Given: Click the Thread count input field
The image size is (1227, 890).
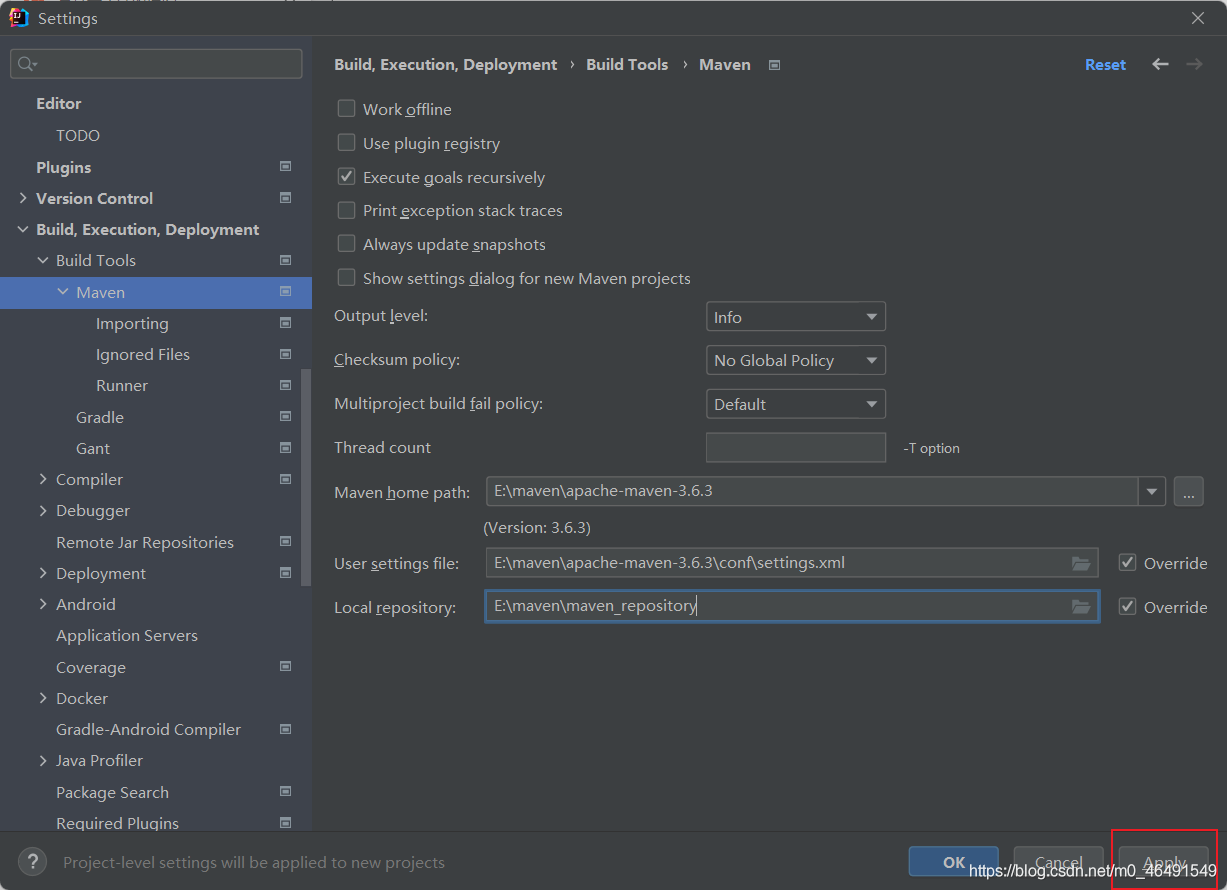Looking at the screenshot, I should 796,447.
